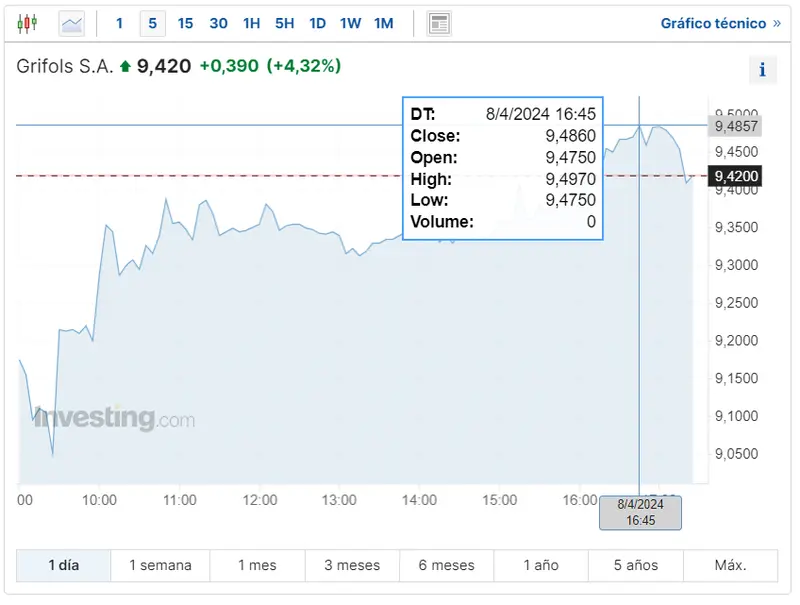
Task: Enable the 5H timeframe
Action: click(x=284, y=22)
